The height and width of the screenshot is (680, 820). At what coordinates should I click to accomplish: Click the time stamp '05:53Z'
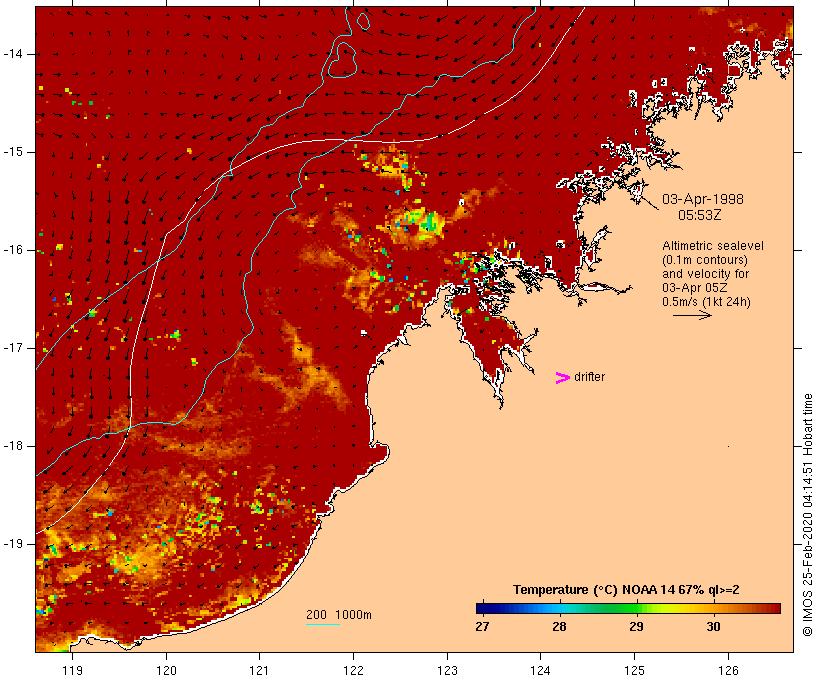699,215
